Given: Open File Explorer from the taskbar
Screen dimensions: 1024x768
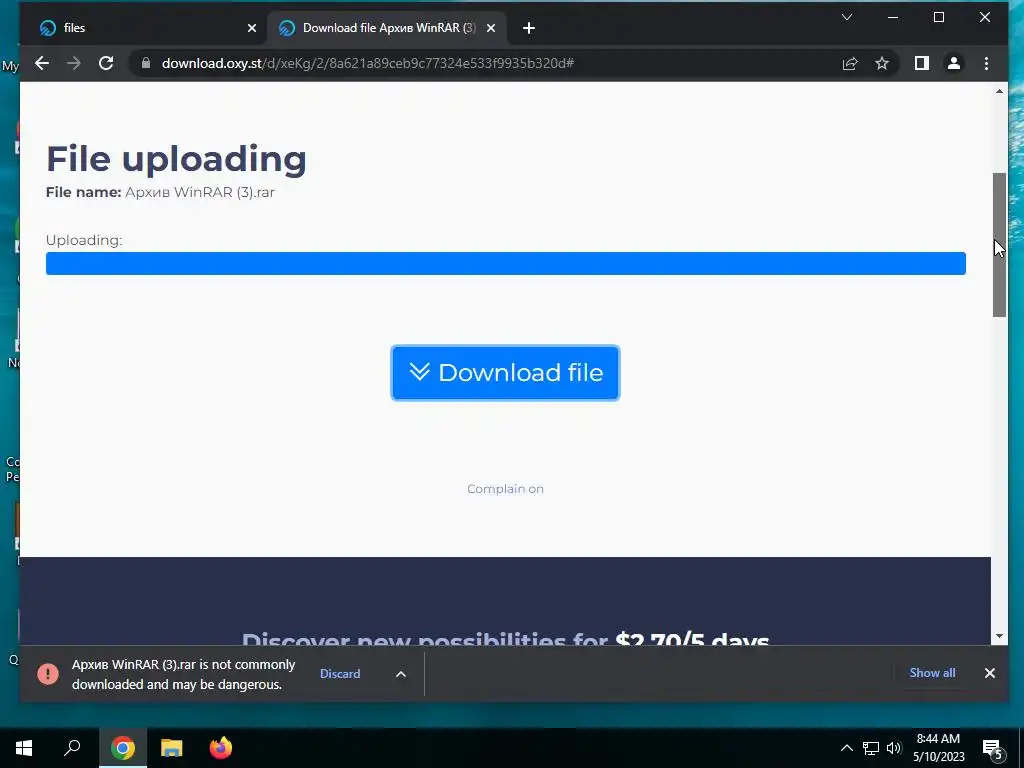Looking at the screenshot, I should [172, 748].
